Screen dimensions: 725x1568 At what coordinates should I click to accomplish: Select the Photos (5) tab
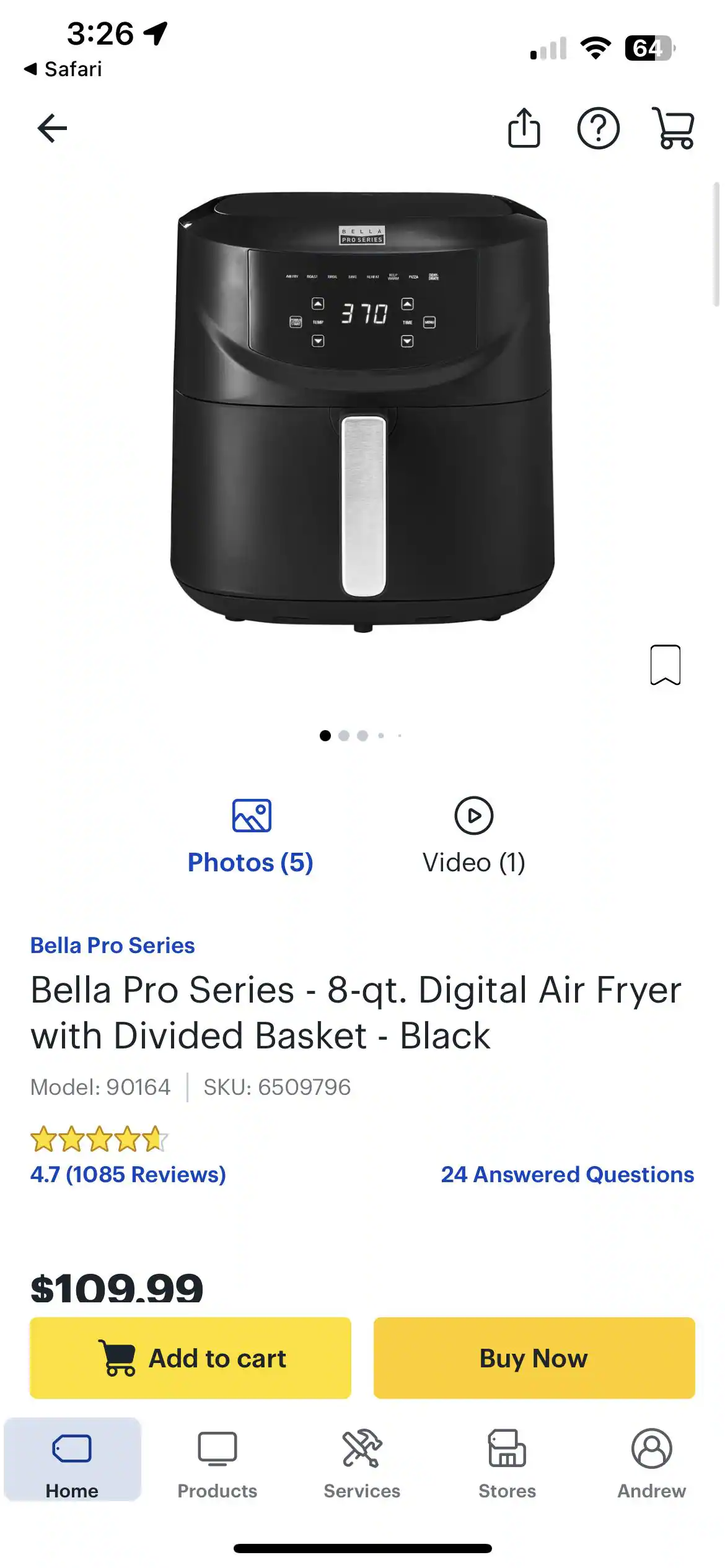250,835
